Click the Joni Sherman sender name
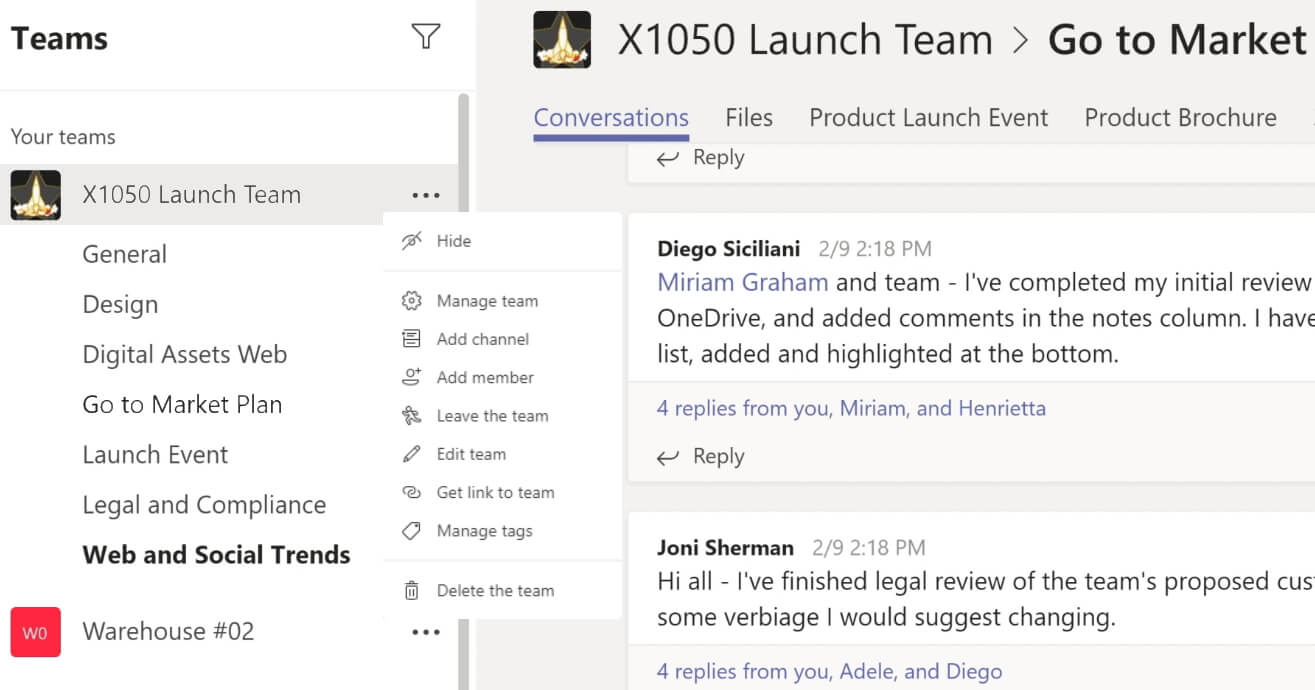 tap(725, 548)
